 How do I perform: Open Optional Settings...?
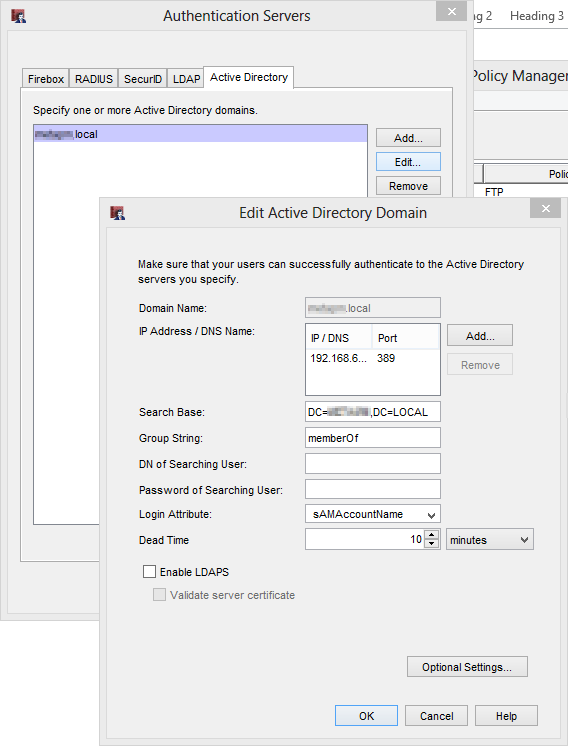coord(467,667)
